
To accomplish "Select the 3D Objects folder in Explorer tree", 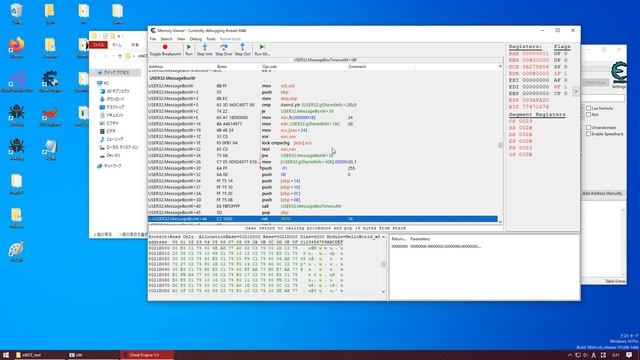I will [x=118, y=91].
